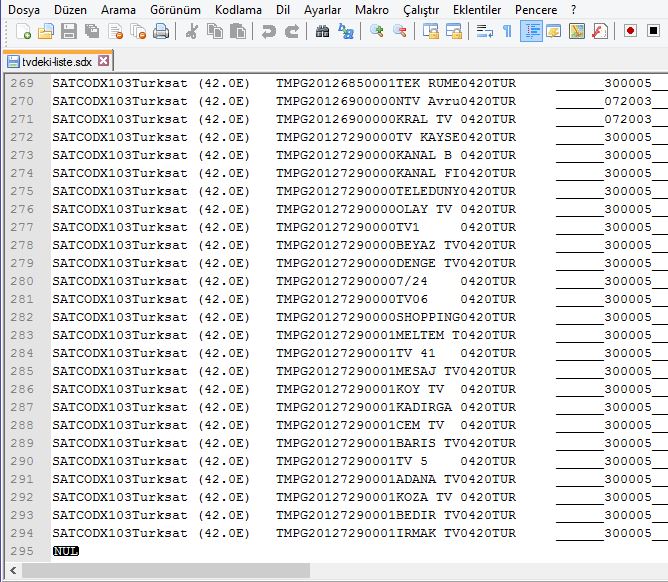668x582 pixels.
Task: Click 'IRMAK TV' on line 294
Action: point(428,533)
